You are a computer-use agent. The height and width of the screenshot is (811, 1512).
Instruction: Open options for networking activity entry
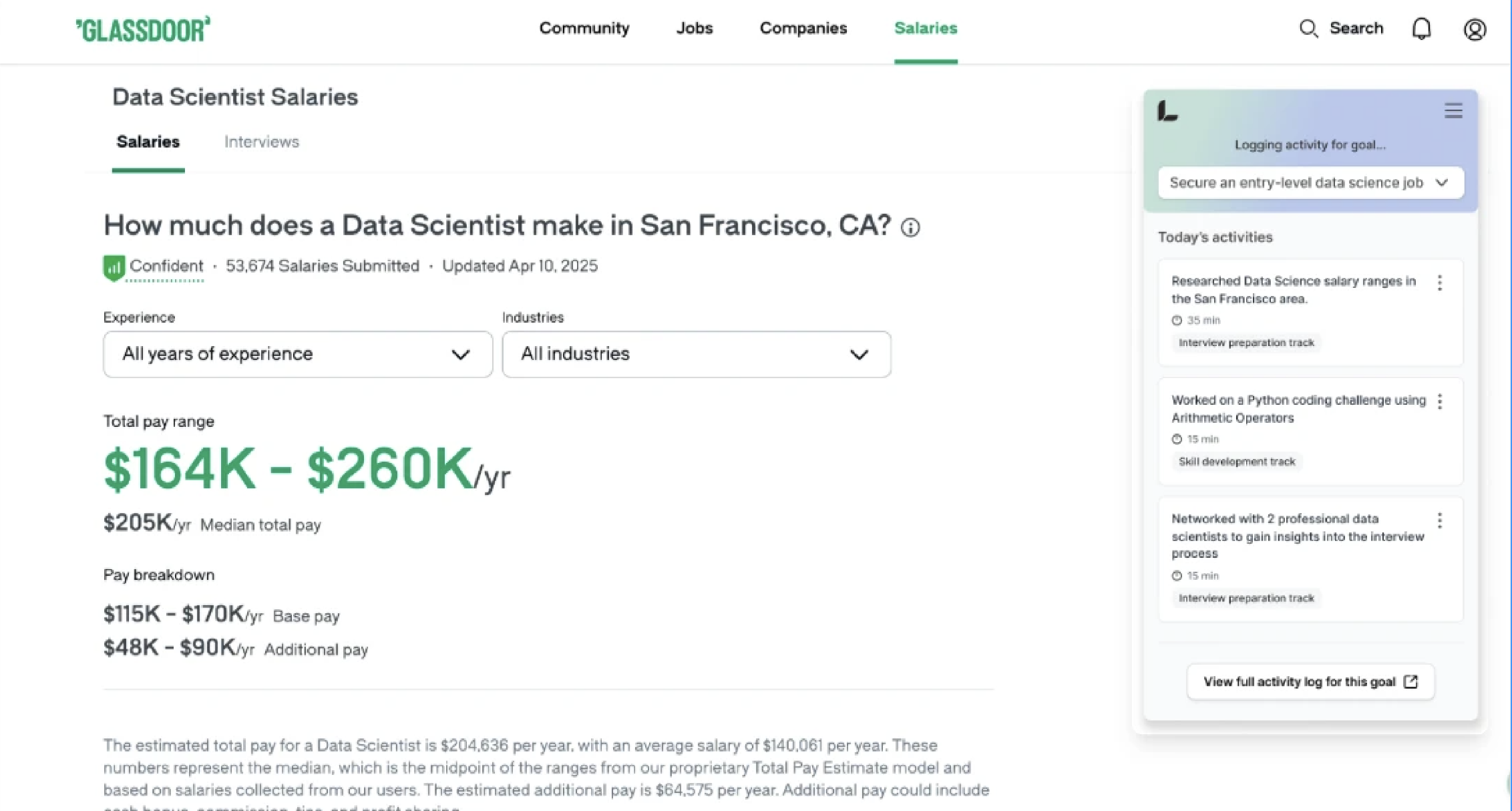(x=1440, y=520)
